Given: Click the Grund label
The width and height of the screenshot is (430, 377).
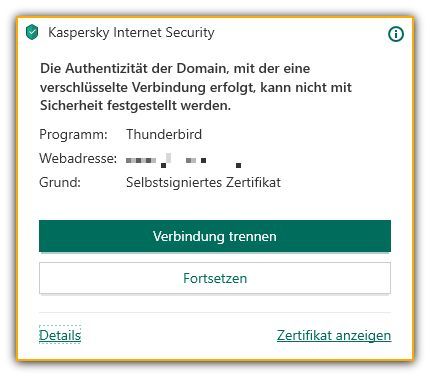Looking at the screenshot, I should [x=60, y=182].
